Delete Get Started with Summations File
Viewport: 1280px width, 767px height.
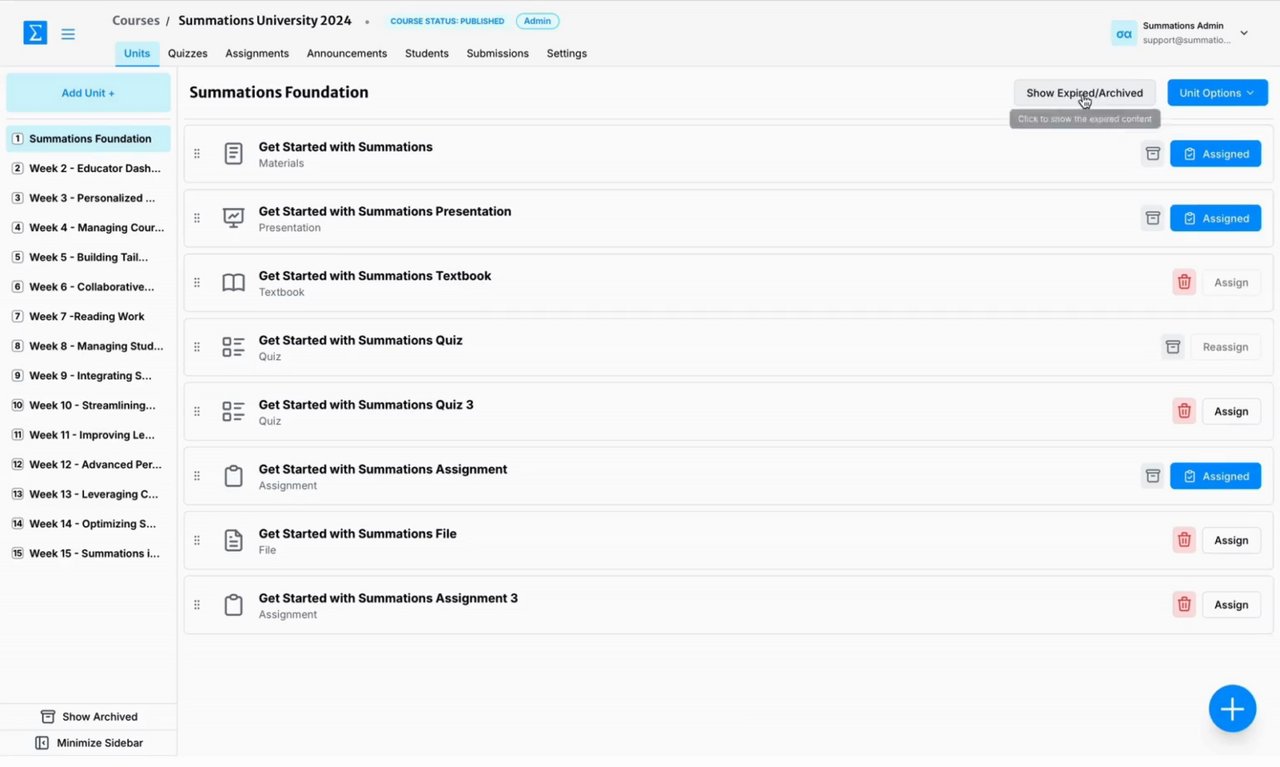click(x=1184, y=540)
